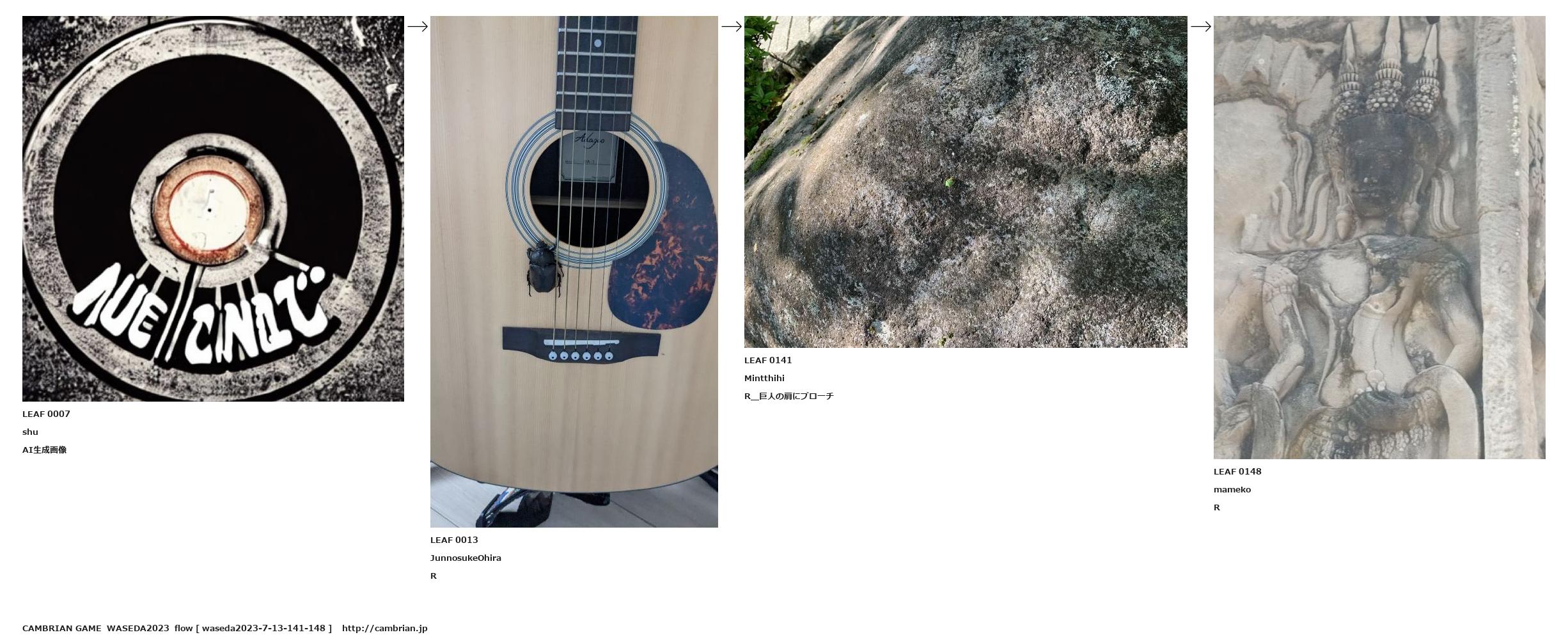Click author name JunnosukeOhira
The width and height of the screenshot is (1568, 644).
pyautogui.click(x=466, y=558)
